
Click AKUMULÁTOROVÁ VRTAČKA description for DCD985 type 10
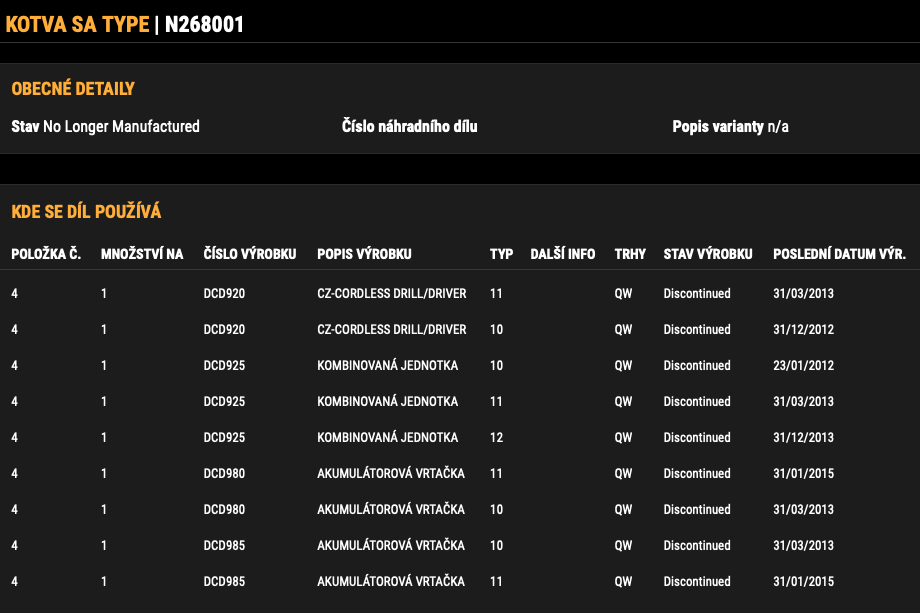click(x=391, y=546)
